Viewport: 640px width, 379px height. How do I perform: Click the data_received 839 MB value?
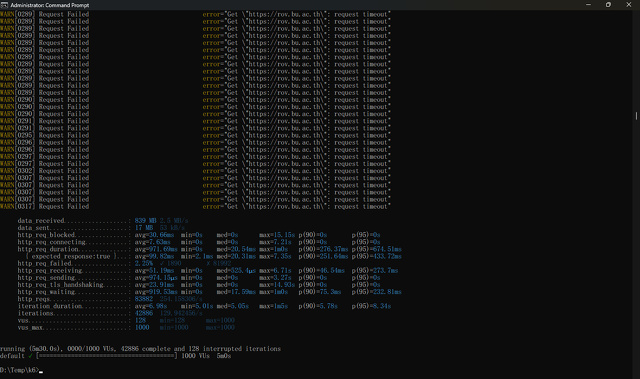(x=145, y=221)
